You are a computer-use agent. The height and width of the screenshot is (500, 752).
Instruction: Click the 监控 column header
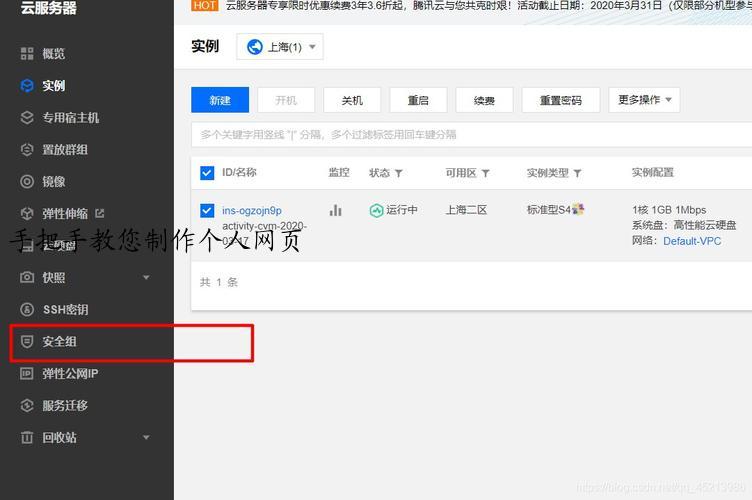[x=339, y=173]
